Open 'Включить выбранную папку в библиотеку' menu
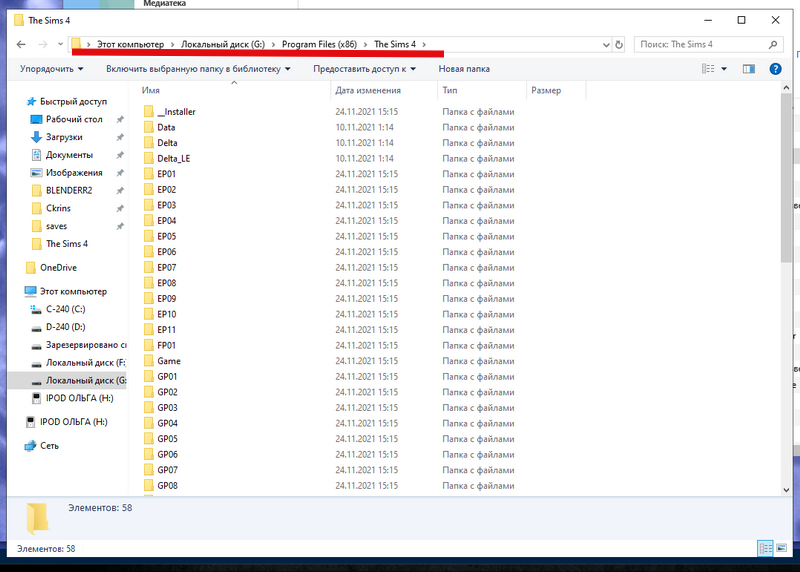 198,69
